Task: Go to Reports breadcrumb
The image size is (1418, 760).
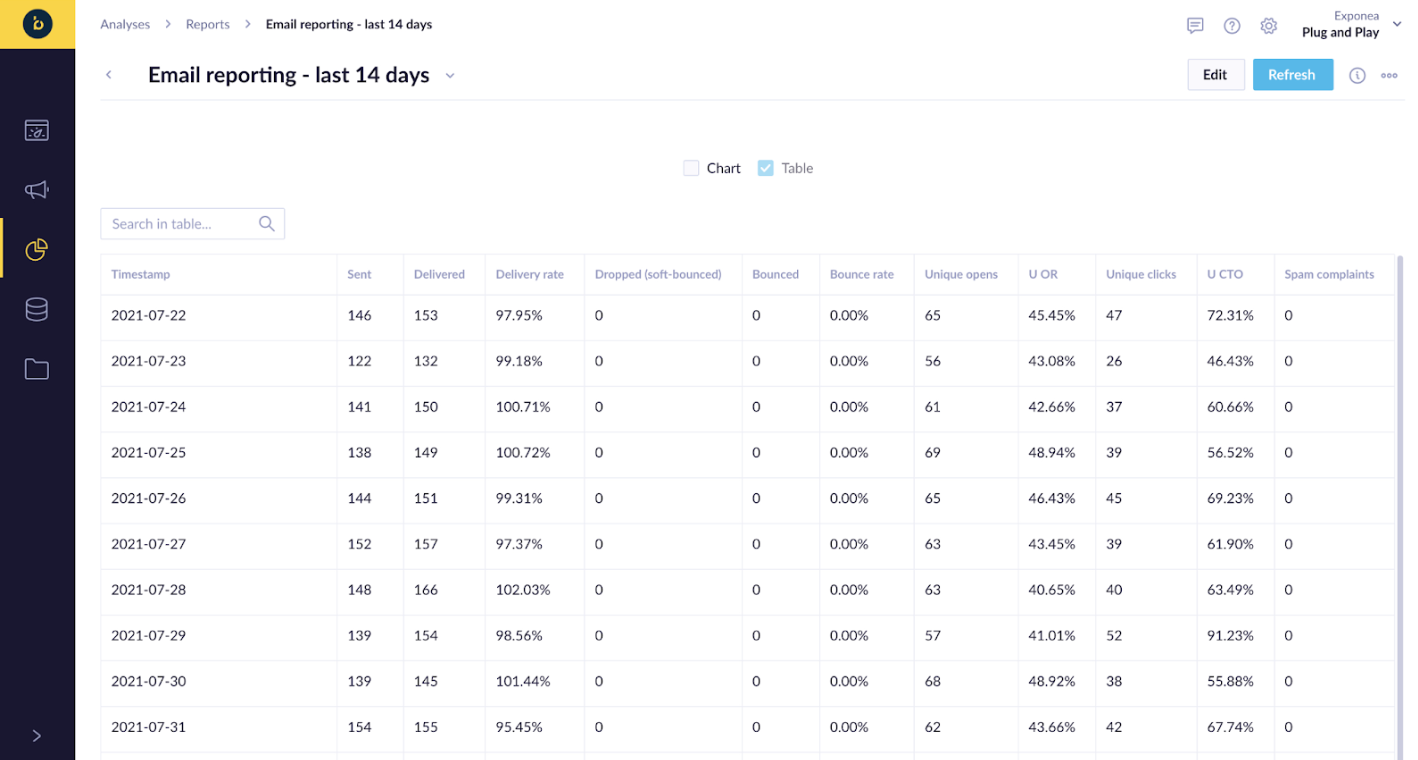Action: (208, 24)
